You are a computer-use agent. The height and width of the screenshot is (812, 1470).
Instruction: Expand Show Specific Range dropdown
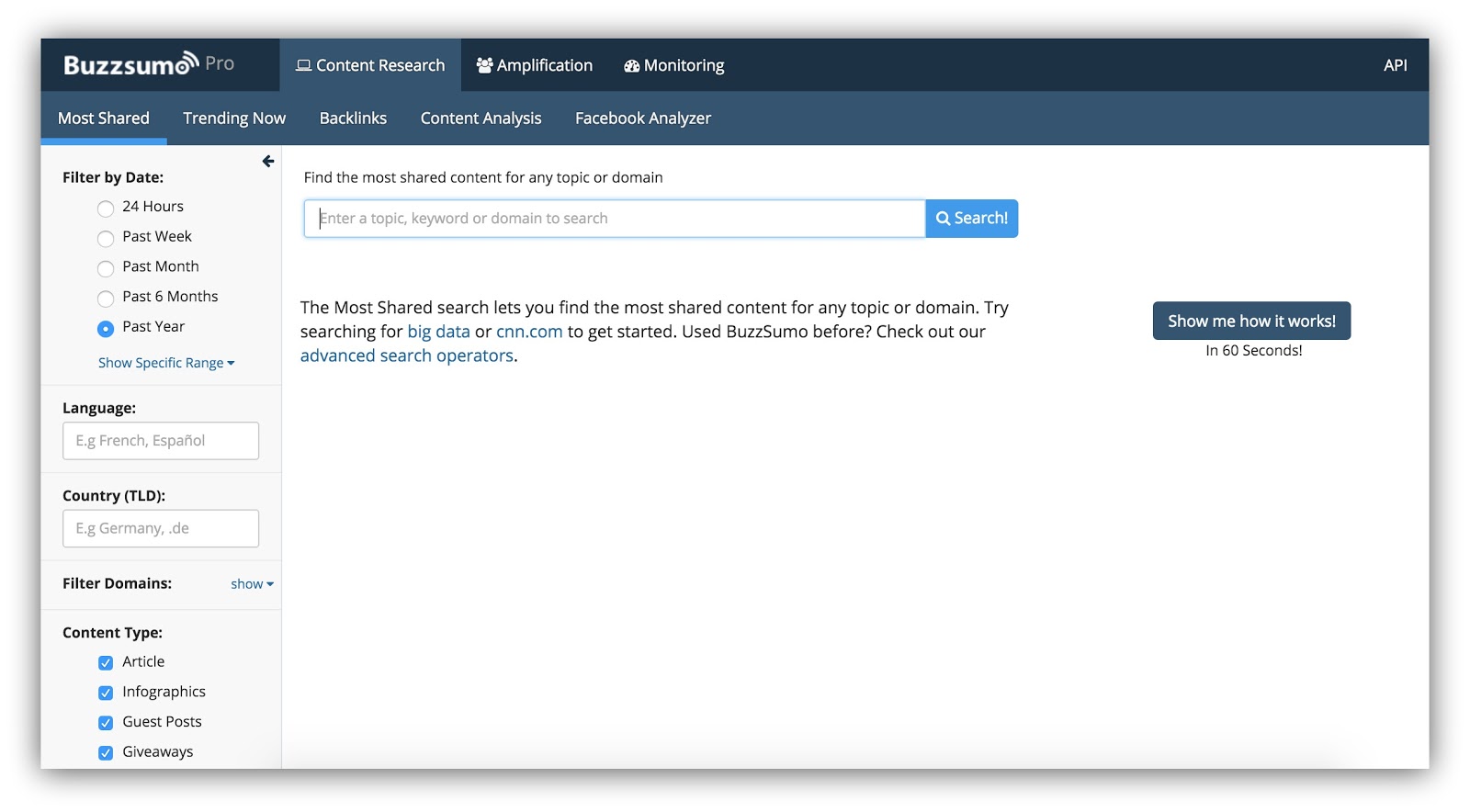point(166,363)
